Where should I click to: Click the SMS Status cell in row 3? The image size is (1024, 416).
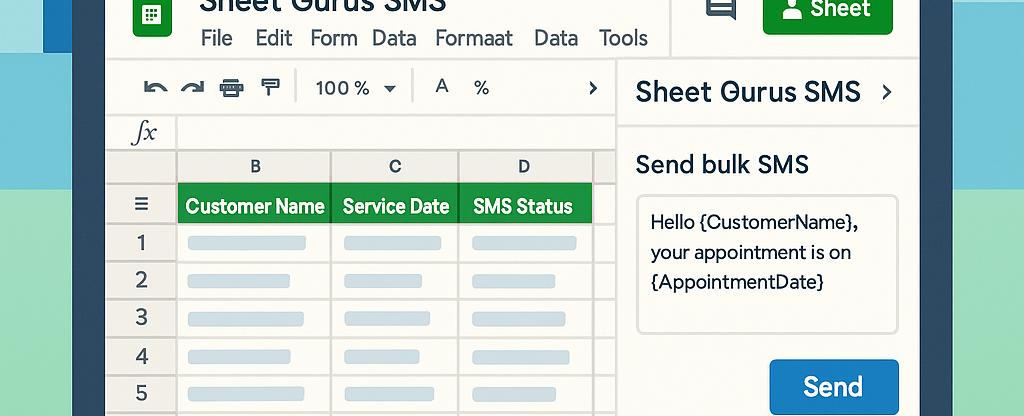[x=525, y=319]
